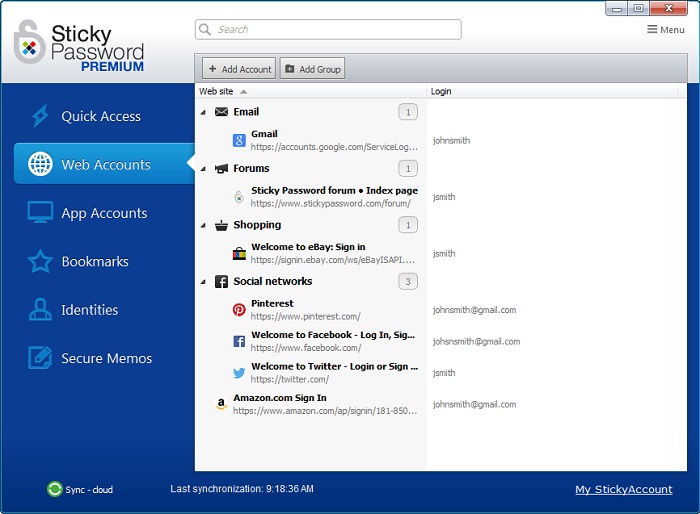Screen dimensions: 700x514
Task: Click the Identities person icon
Action: pos(40,310)
